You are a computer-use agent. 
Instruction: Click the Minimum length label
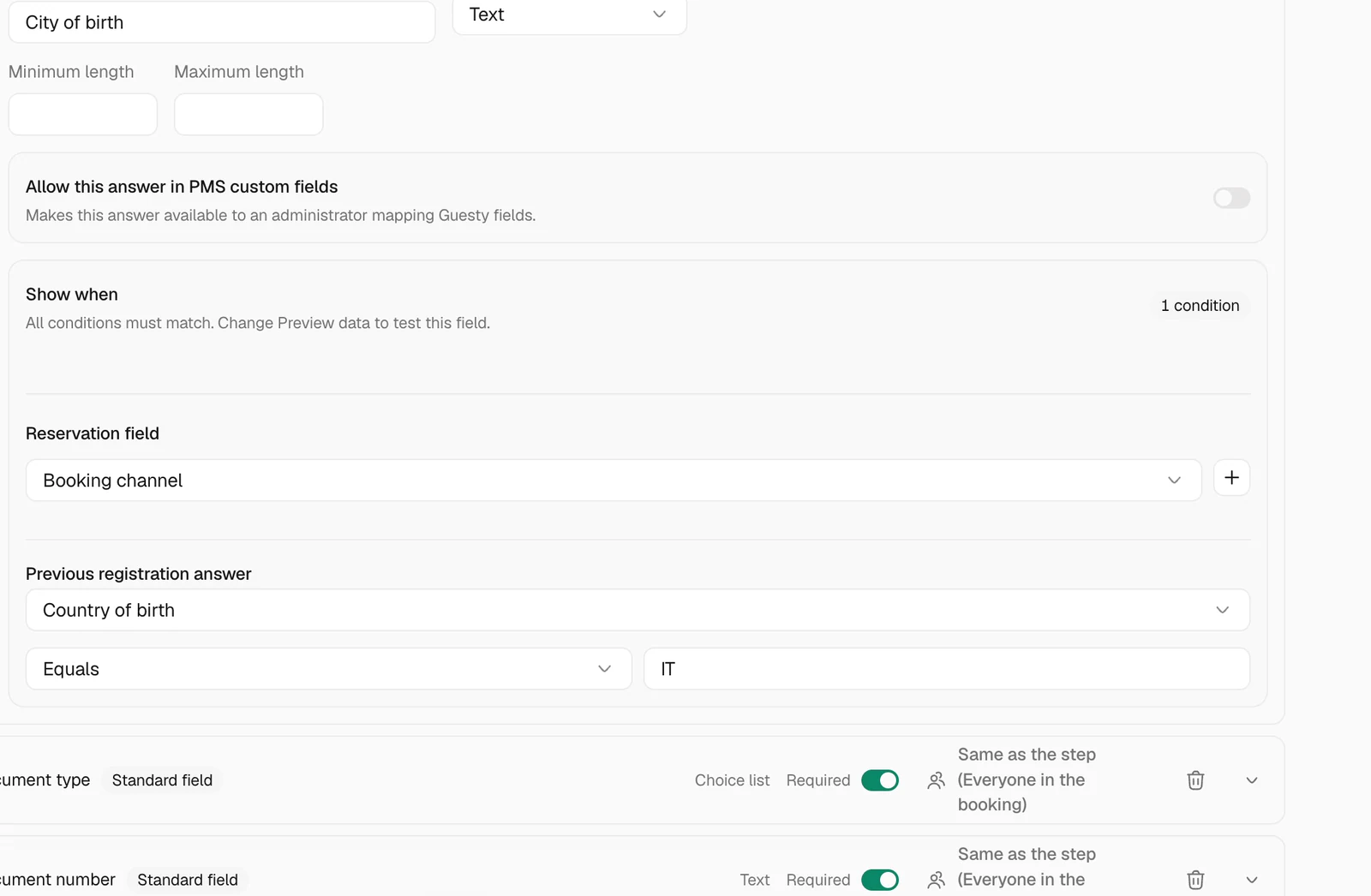[x=71, y=72]
